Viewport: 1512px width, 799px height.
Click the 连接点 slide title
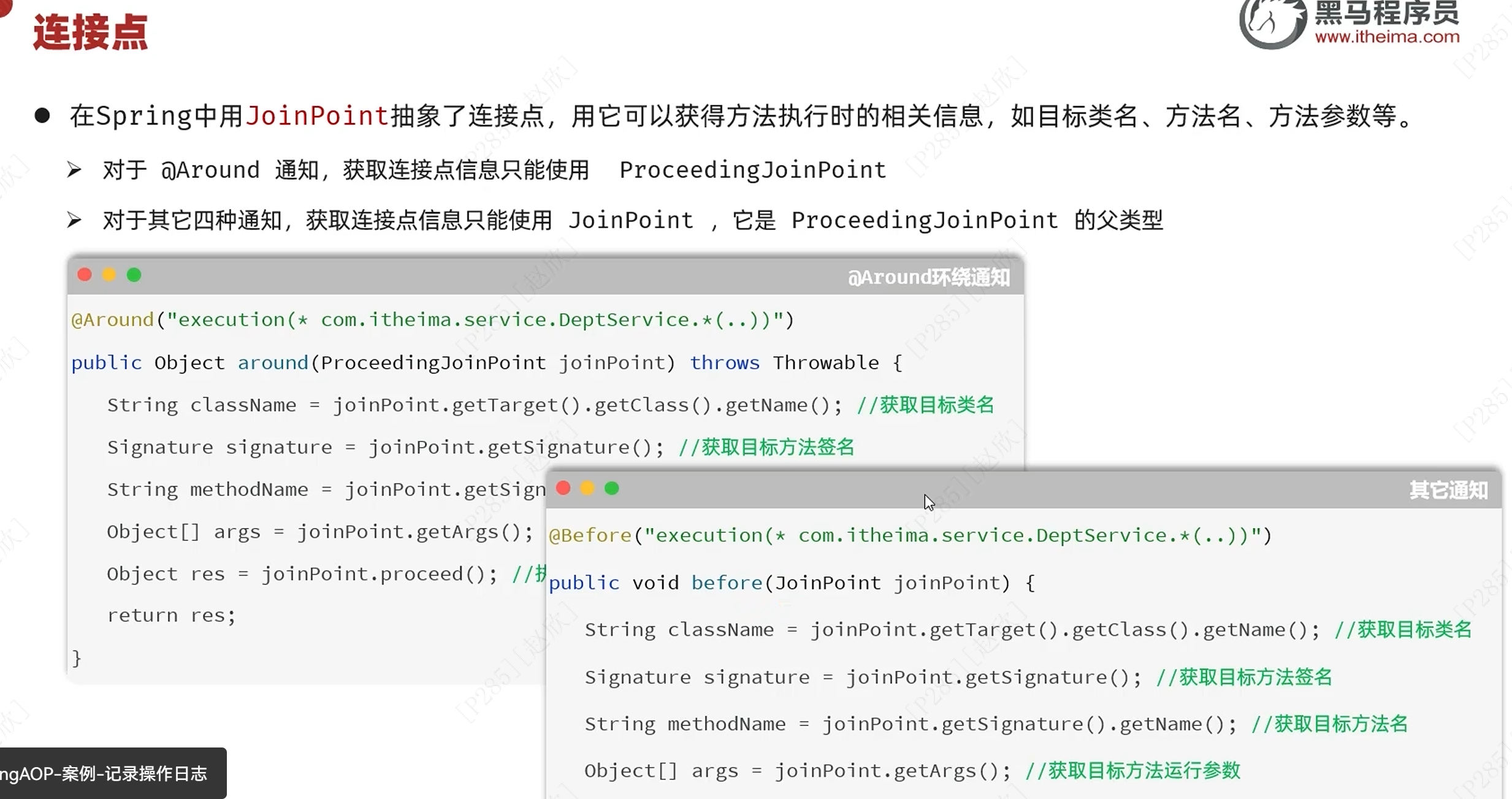click(x=90, y=32)
